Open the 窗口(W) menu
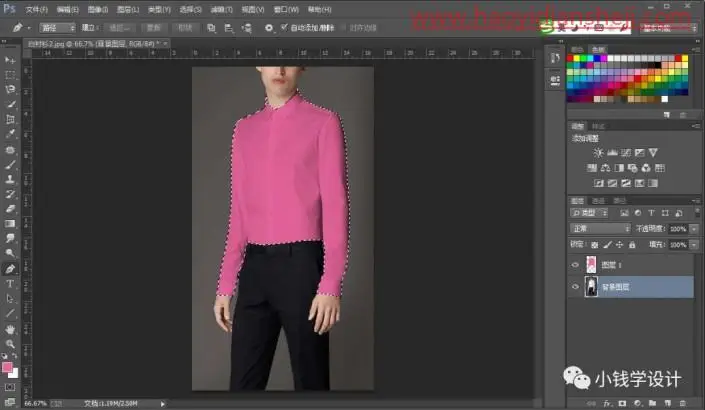Screen dimensions: 705x410 pos(286,9)
